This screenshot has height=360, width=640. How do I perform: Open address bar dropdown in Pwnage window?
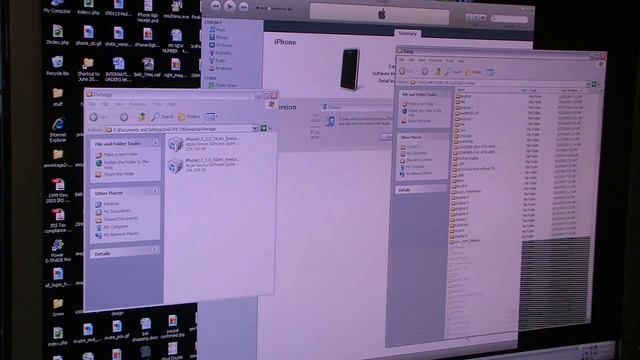(x=255, y=129)
